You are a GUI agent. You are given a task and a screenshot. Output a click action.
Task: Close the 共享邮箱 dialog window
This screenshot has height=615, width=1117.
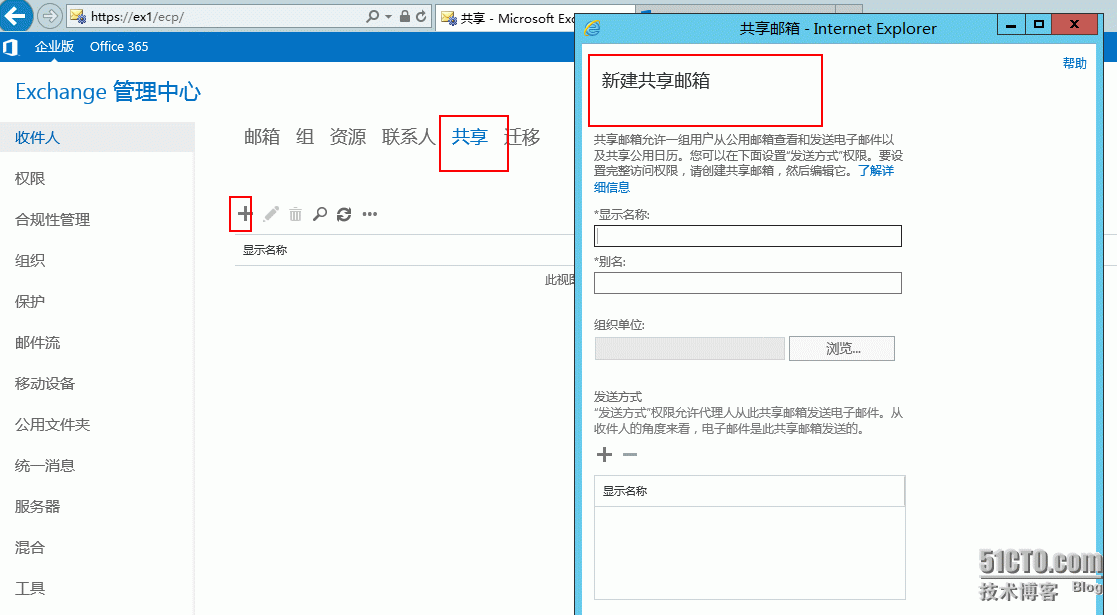point(1075,25)
